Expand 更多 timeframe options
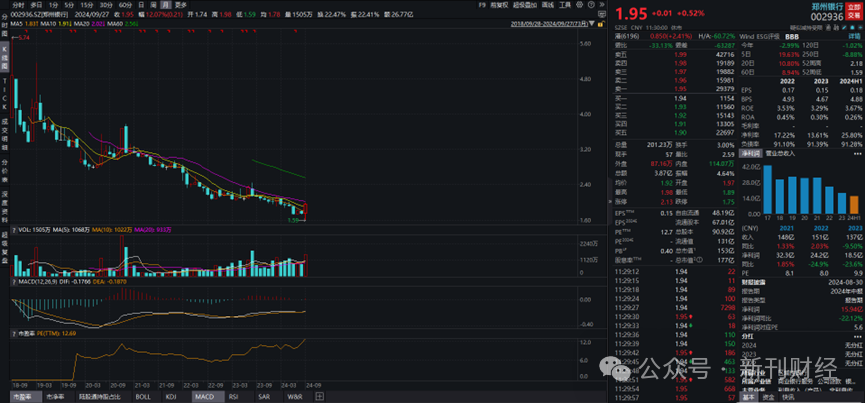Image resolution: width=865 pixels, height=403 pixels. point(179,5)
